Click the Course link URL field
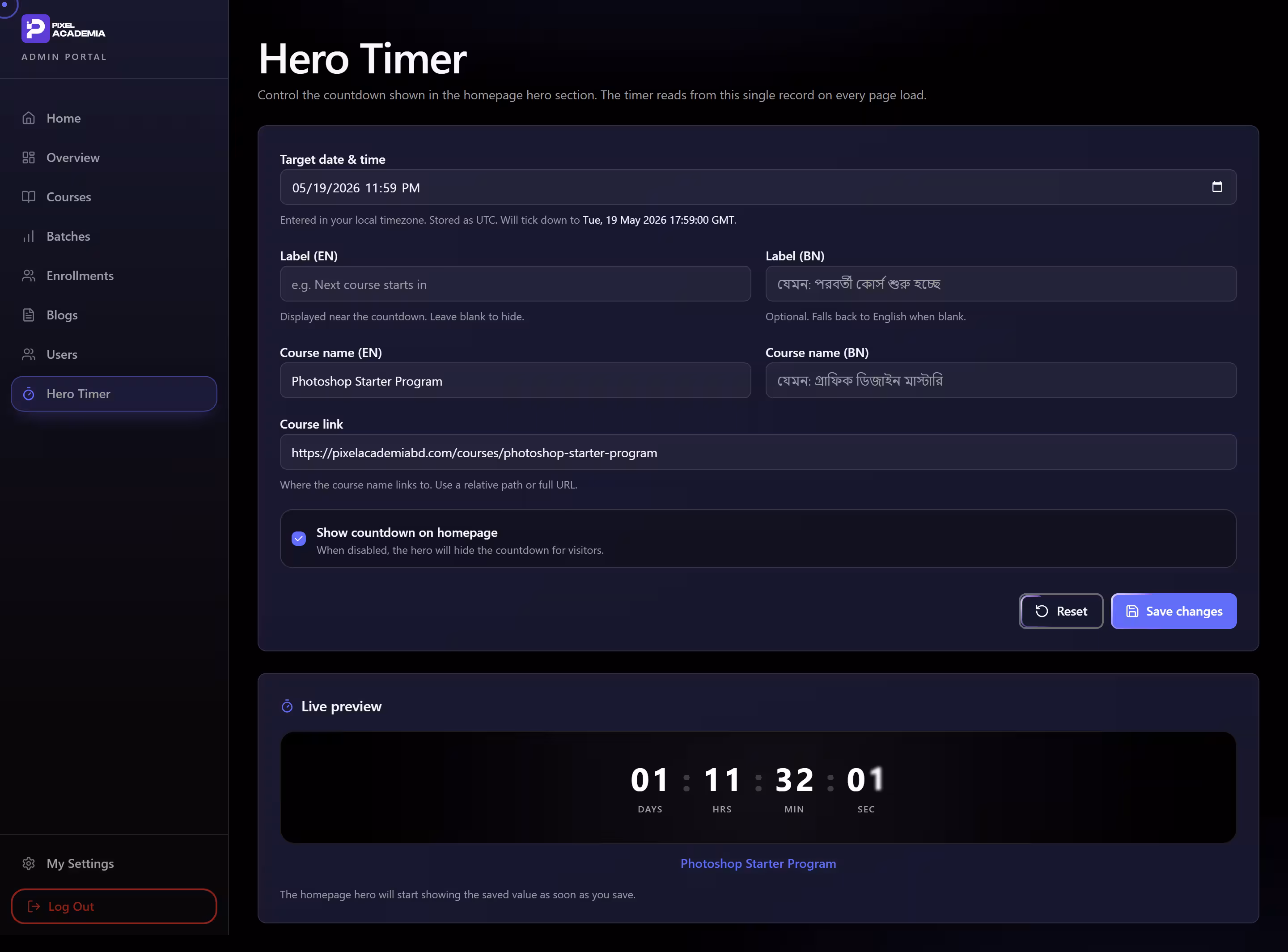This screenshot has height=952, width=1288. [758, 452]
